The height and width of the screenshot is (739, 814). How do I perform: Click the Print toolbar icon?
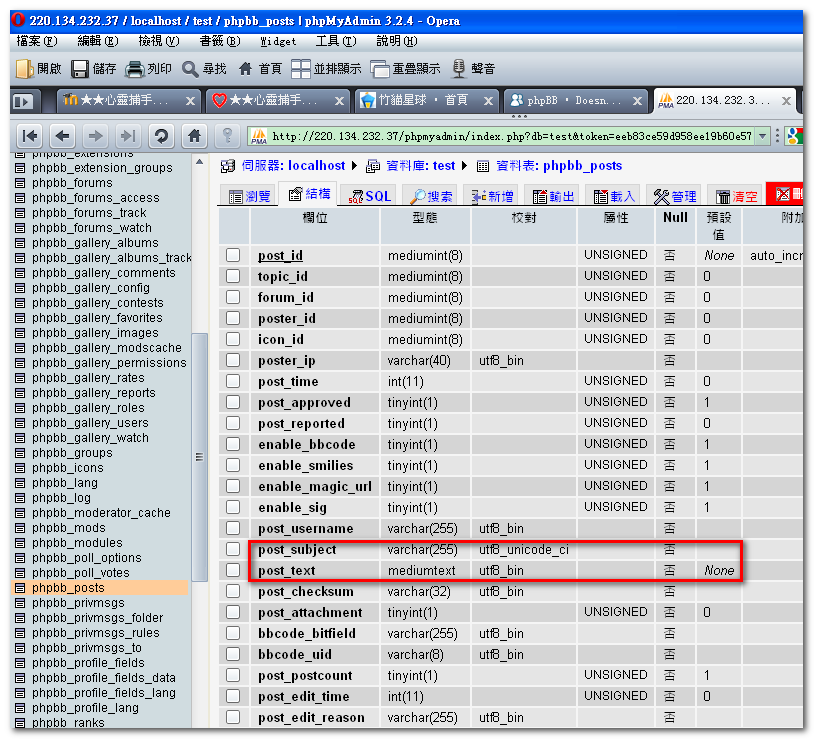click(x=134, y=69)
